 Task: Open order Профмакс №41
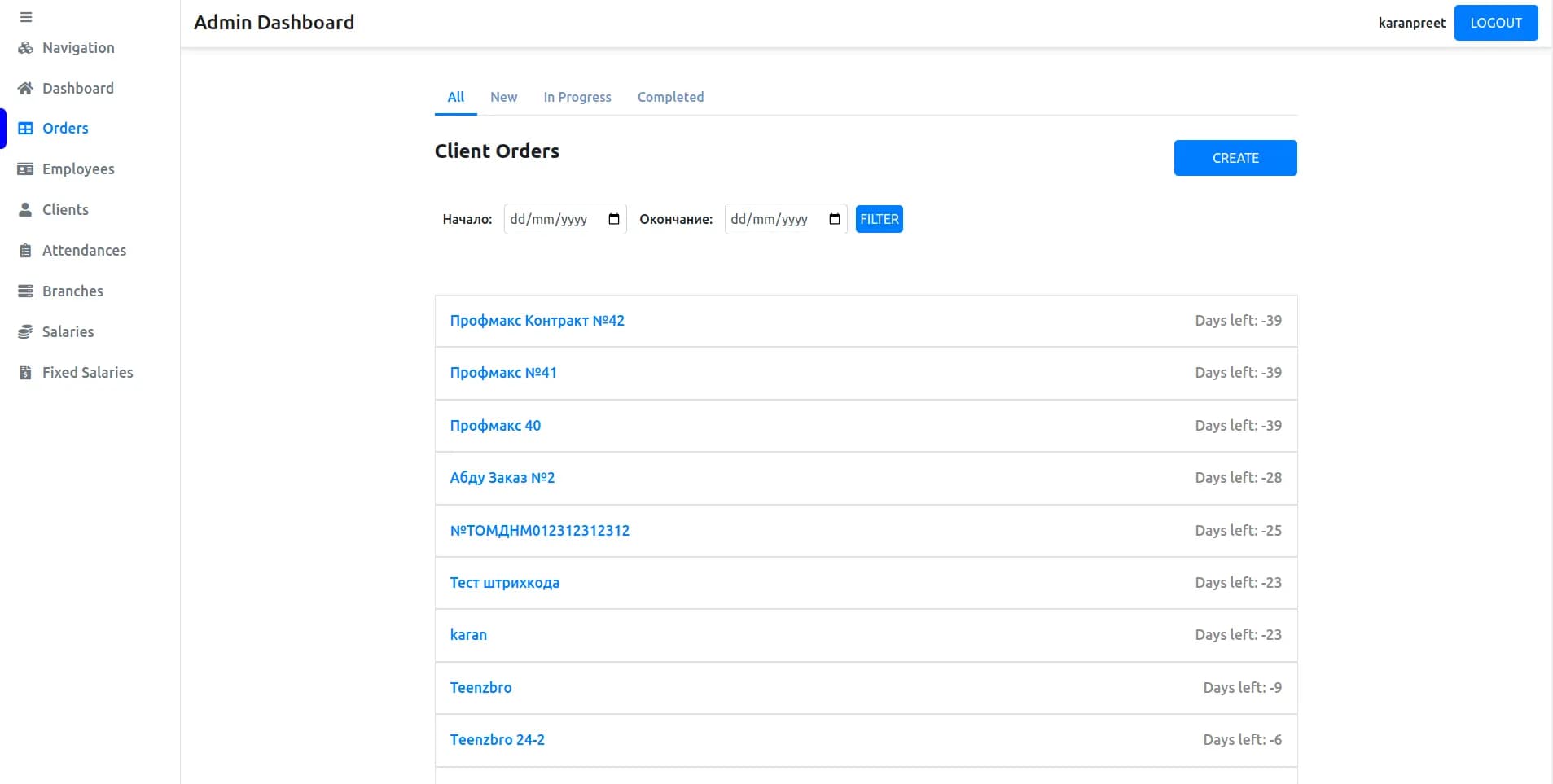click(x=503, y=373)
